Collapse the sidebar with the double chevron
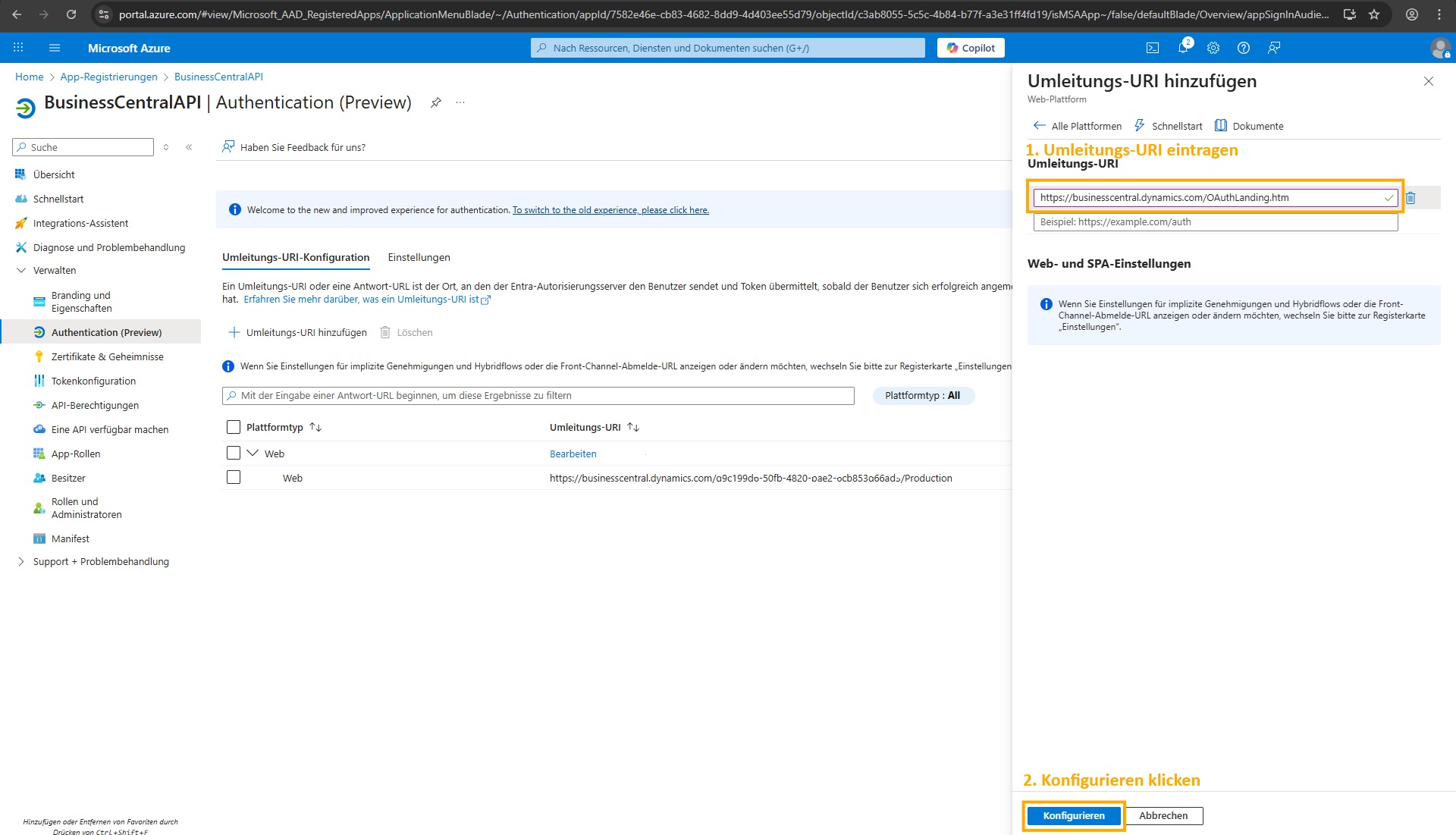Image resolution: width=1456 pixels, height=835 pixels. [x=189, y=147]
